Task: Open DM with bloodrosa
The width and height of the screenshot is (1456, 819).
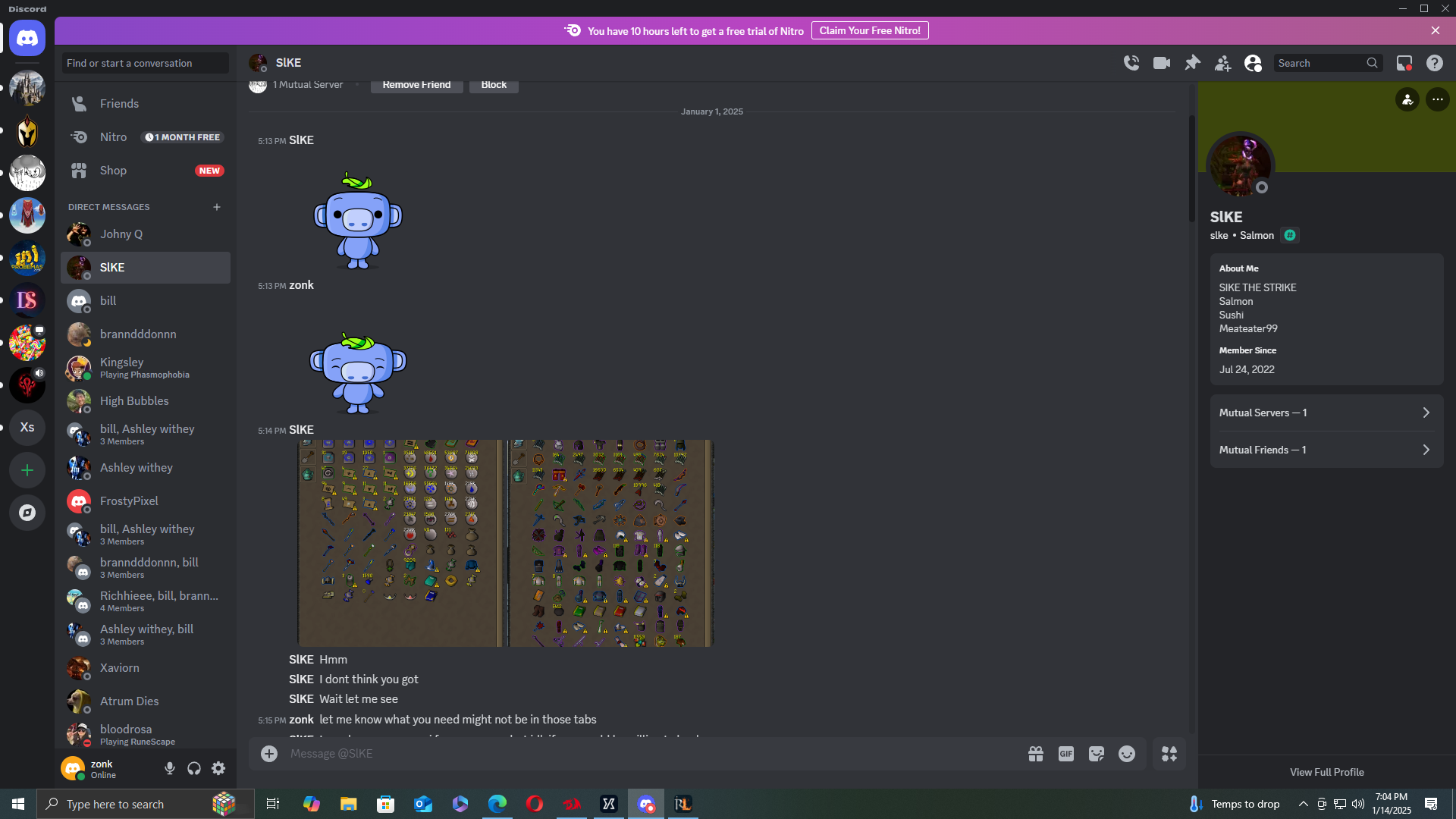Action: point(146,735)
